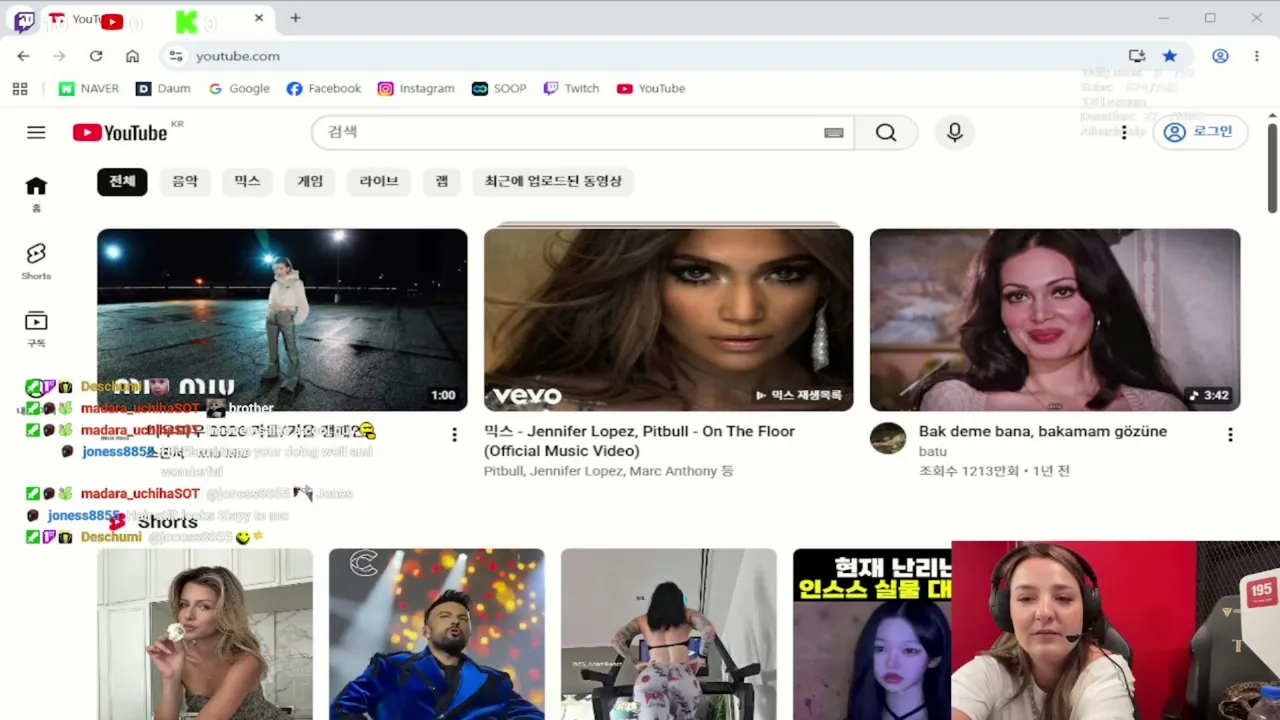Screen dimensions: 1280x720
Task: Visit the batu channel name link
Action: coord(933,452)
